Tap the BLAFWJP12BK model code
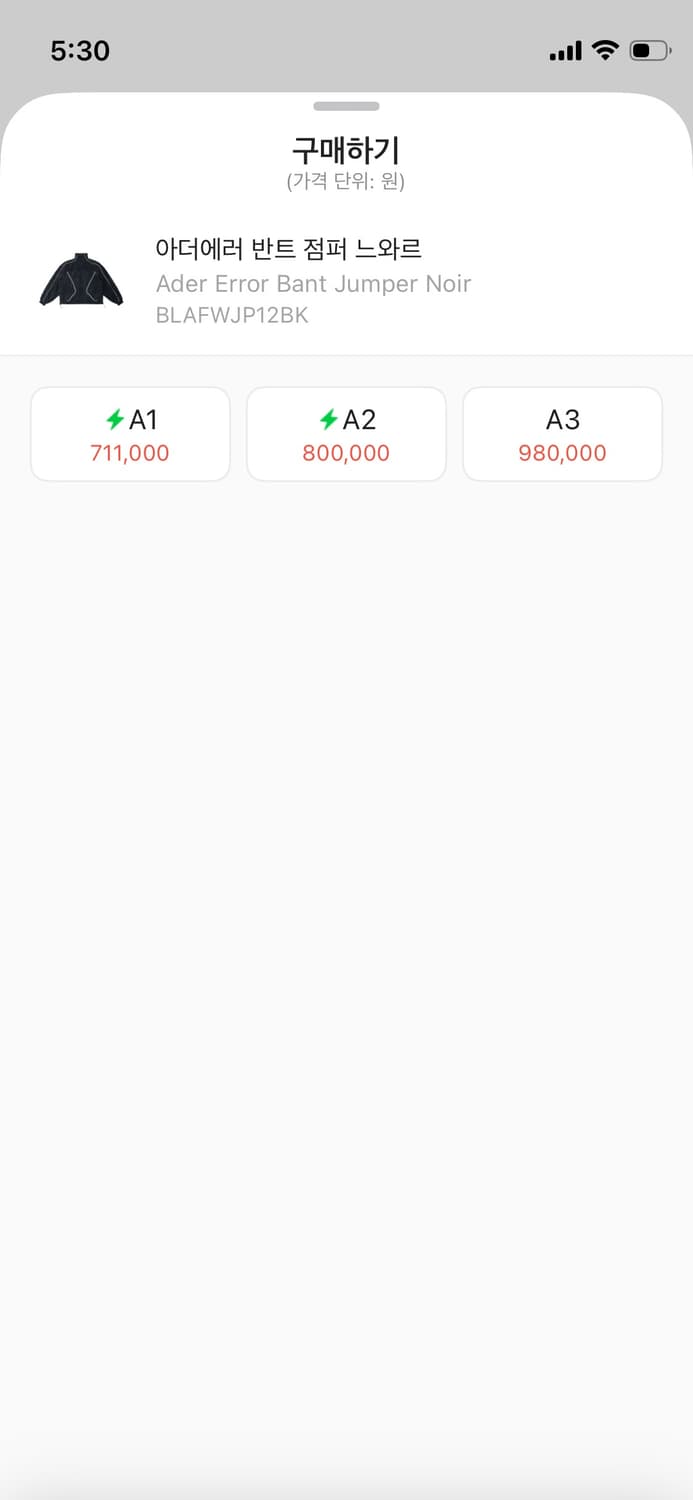Viewport: 693px width, 1500px height. pyautogui.click(x=232, y=315)
